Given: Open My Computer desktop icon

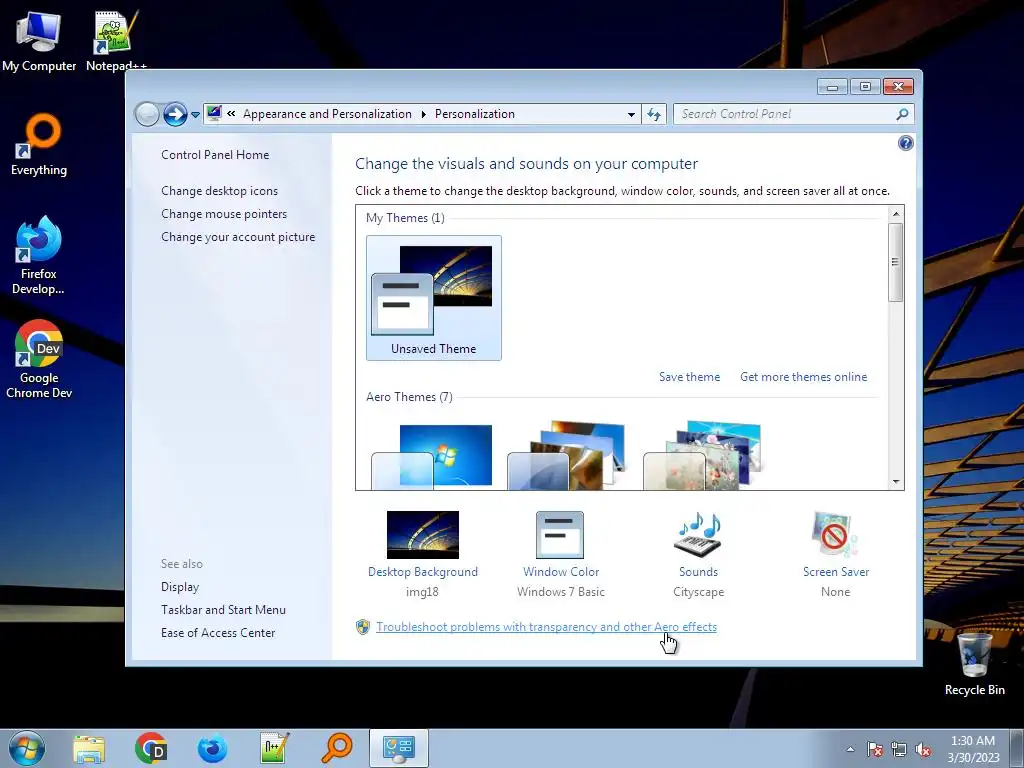Looking at the screenshot, I should click(39, 42).
